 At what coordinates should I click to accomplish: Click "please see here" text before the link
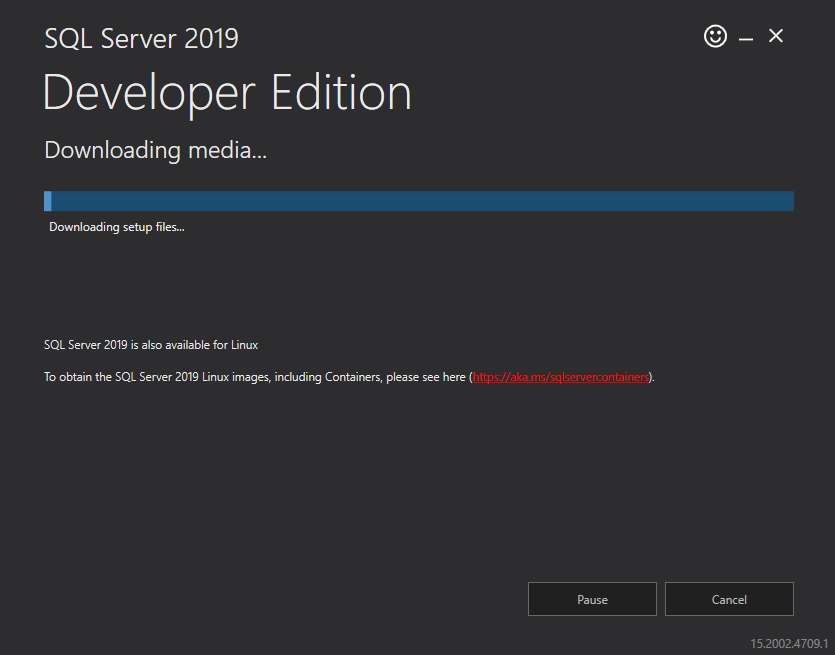(x=429, y=377)
